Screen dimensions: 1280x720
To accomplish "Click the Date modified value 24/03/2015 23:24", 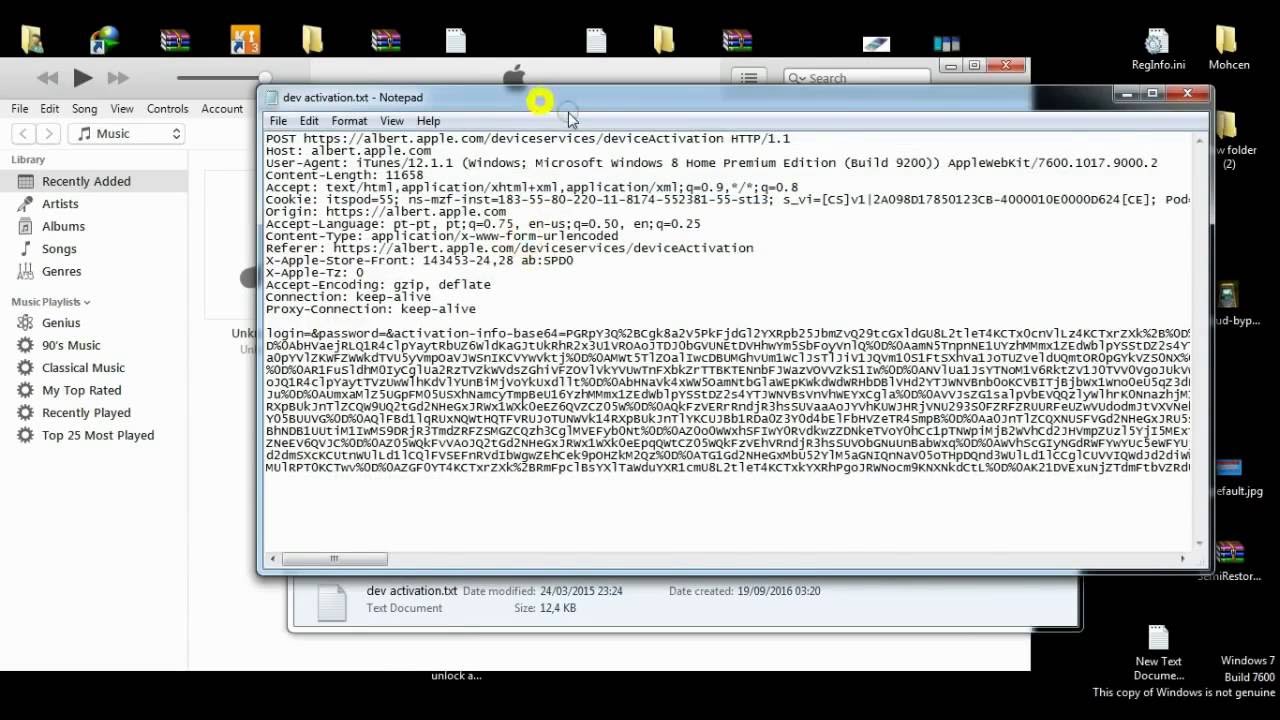I will 581,591.
